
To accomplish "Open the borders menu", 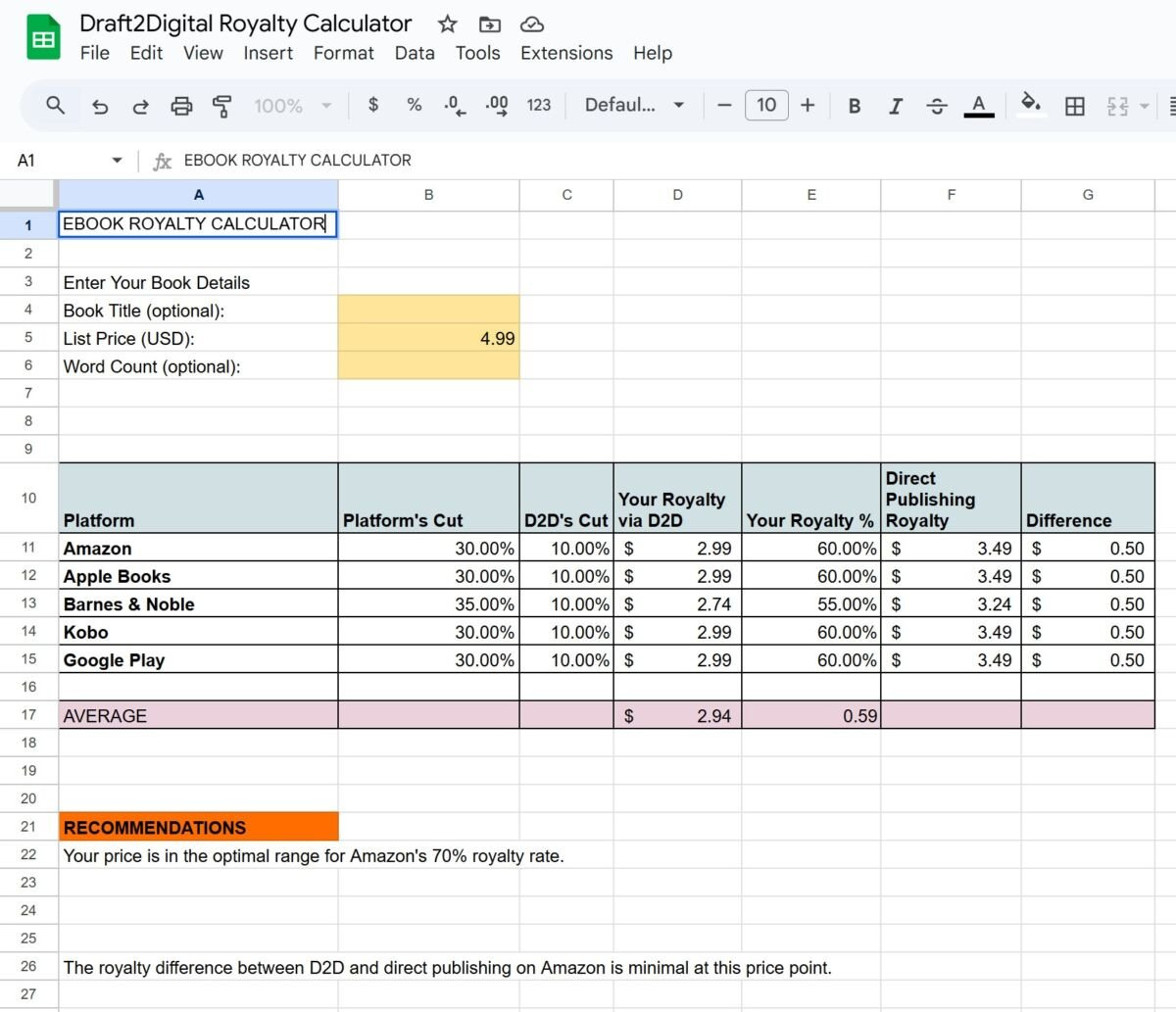I will pos(1074,105).
